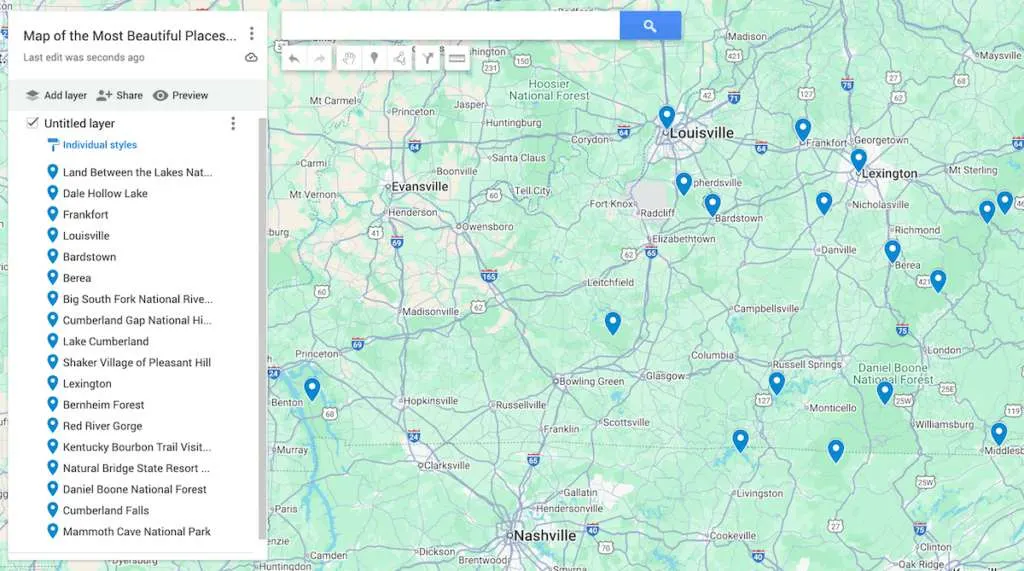Click the map pin west of Nicholasville

click(824, 203)
